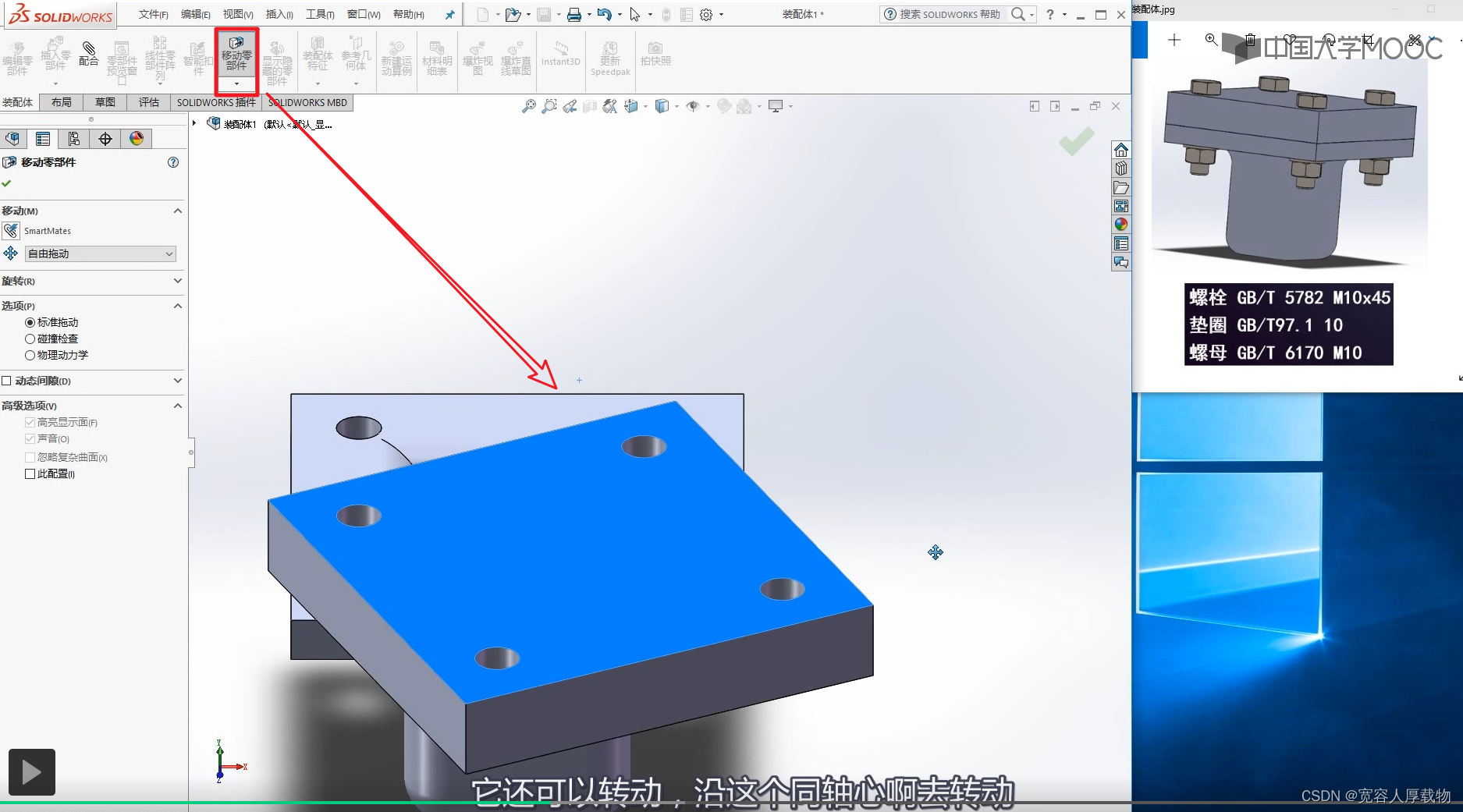The width and height of the screenshot is (1463, 812).
Task: Open the FeatureManager design tree tab
Action: point(12,139)
